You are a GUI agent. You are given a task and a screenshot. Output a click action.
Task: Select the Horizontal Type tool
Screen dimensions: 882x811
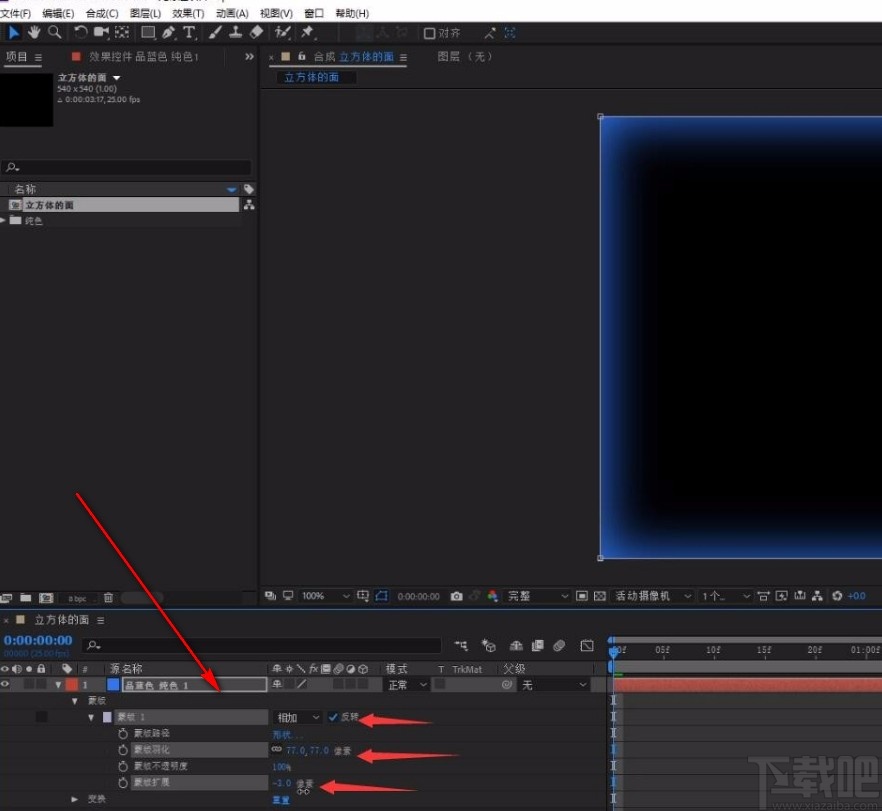pos(189,33)
